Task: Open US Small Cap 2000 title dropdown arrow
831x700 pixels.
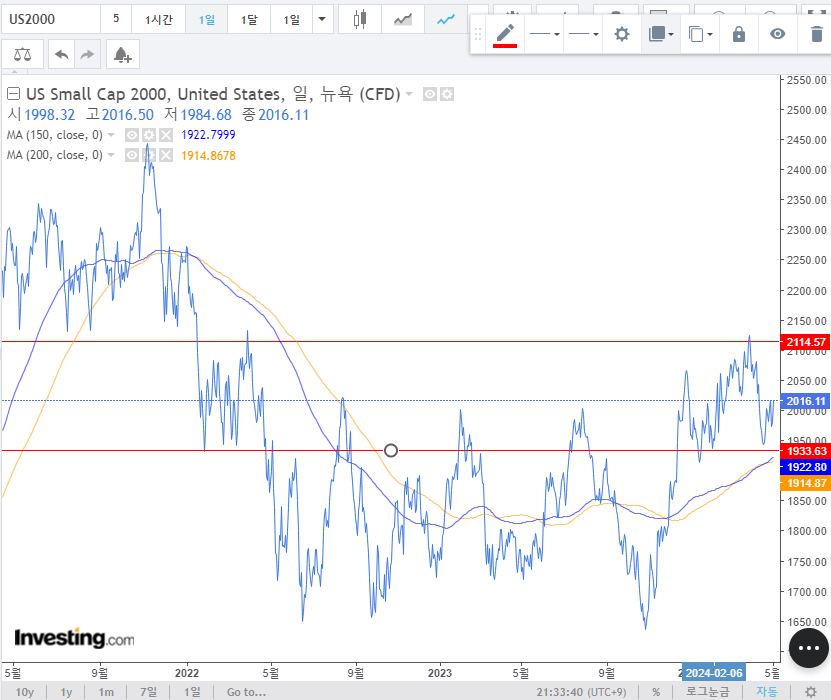Action: [x=409, y=94]
